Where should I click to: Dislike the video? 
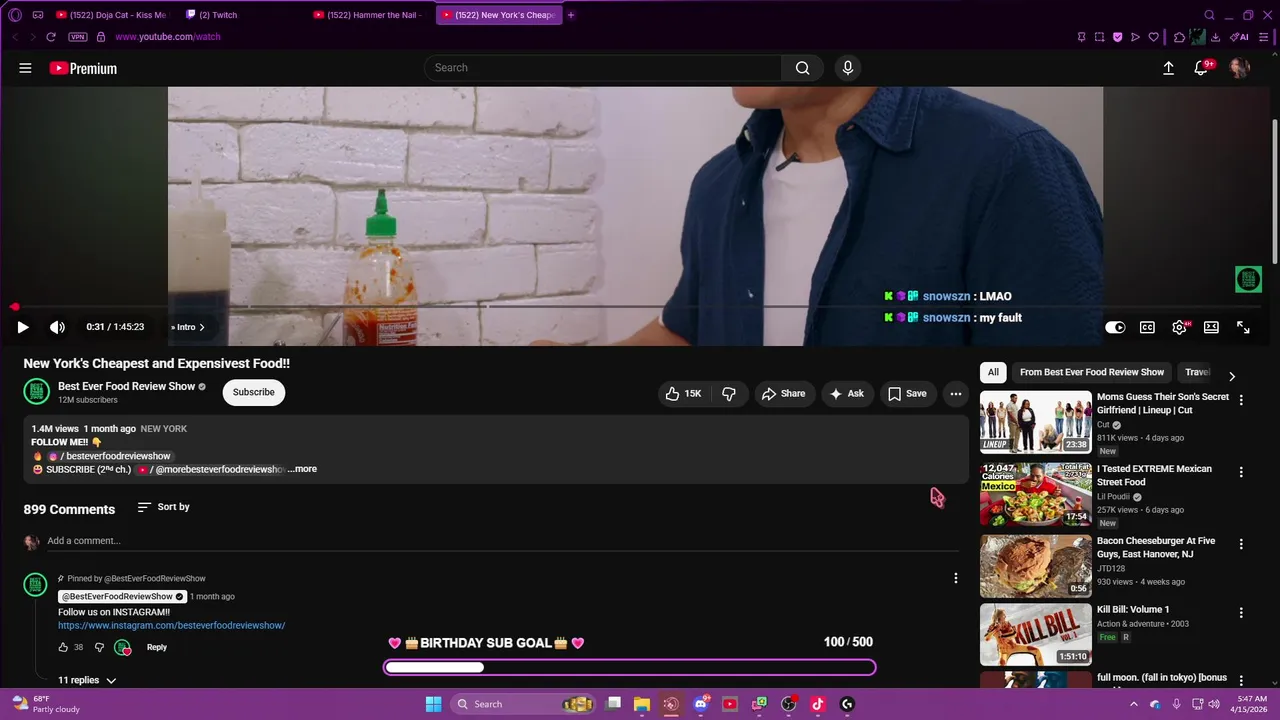coord(729,394)
